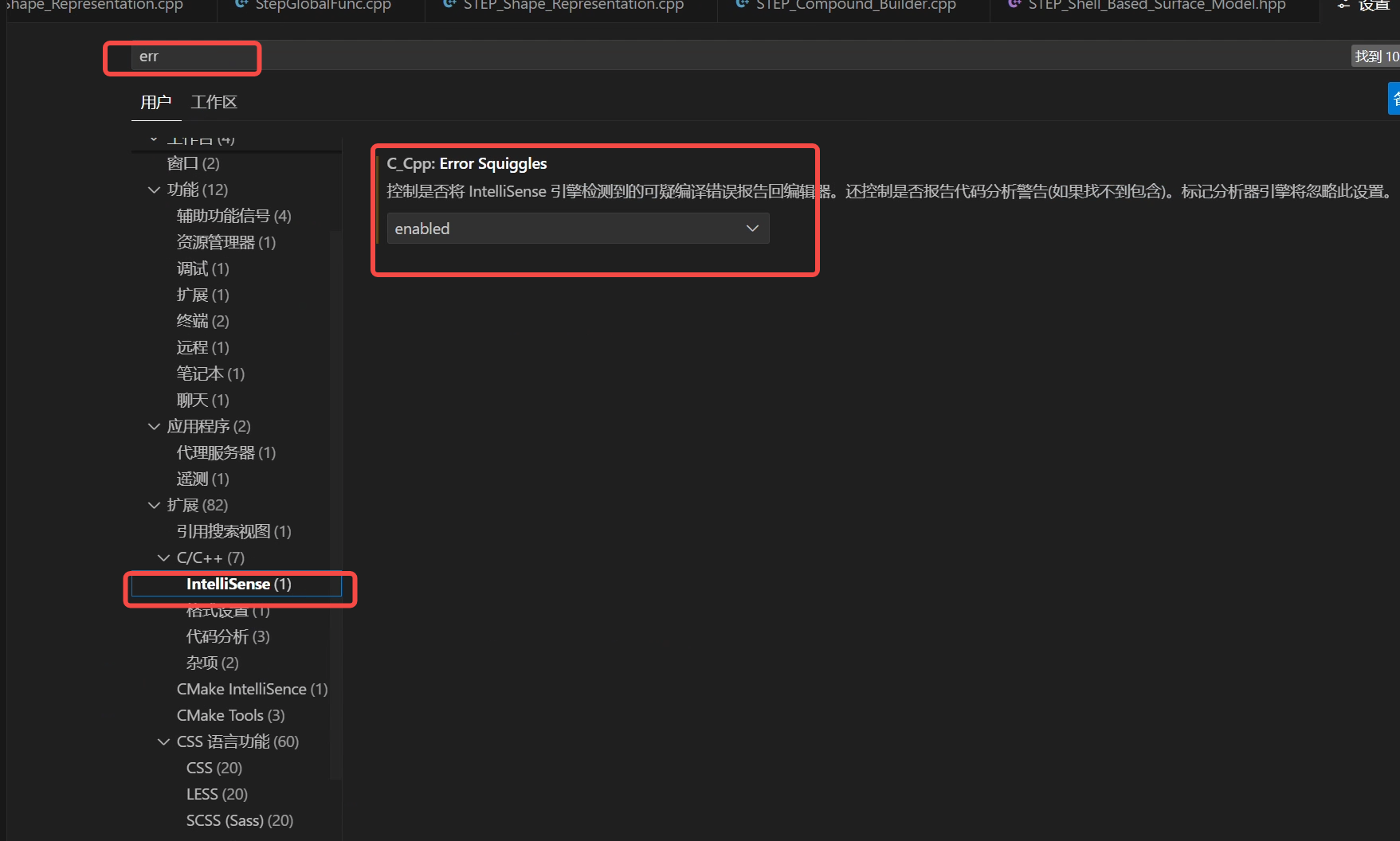This screenshot has width=1400, height=841.
Task: Select 代码分析 (3) category
Action: (x=228, y=636)
